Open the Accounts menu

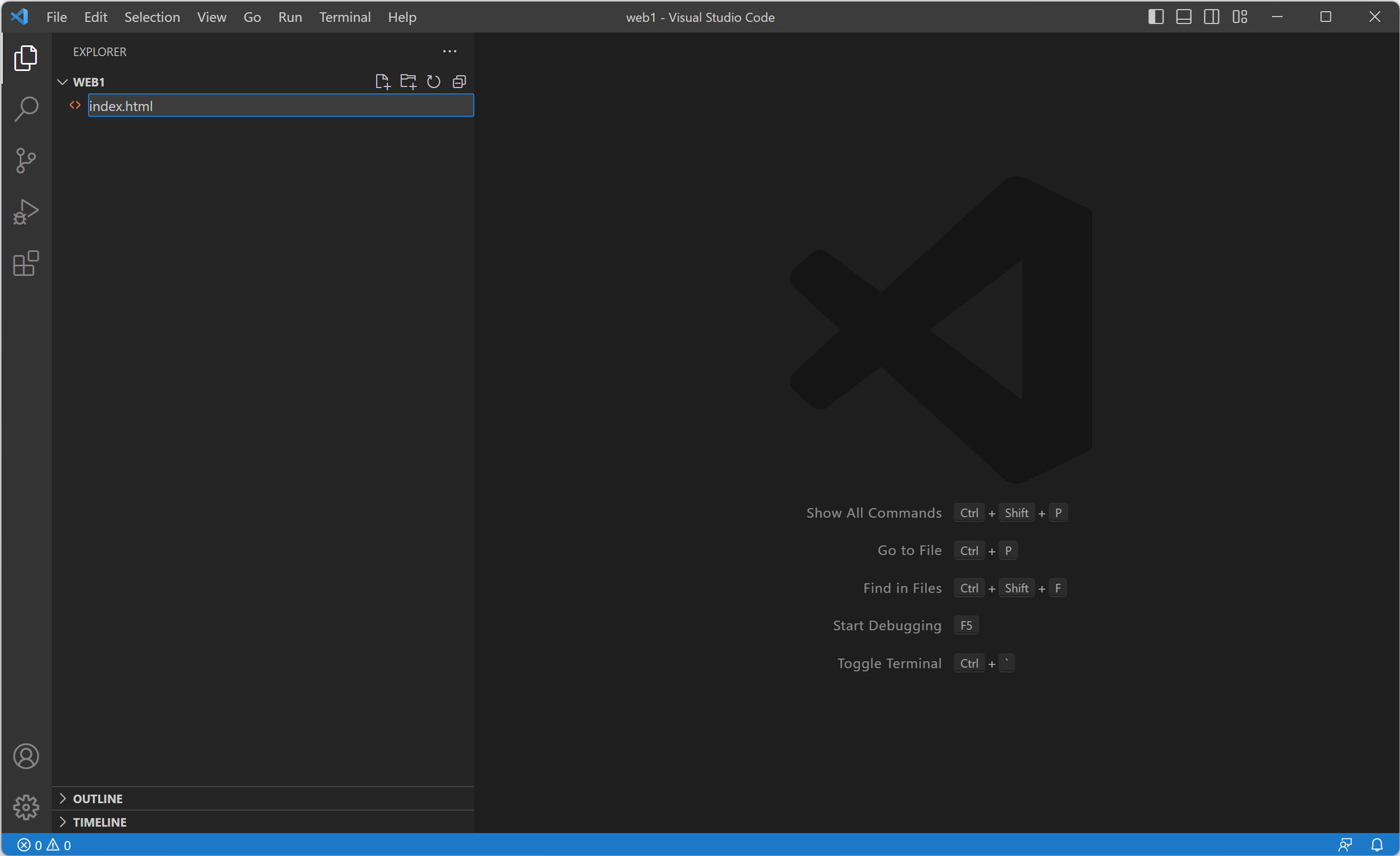[26, 756]
